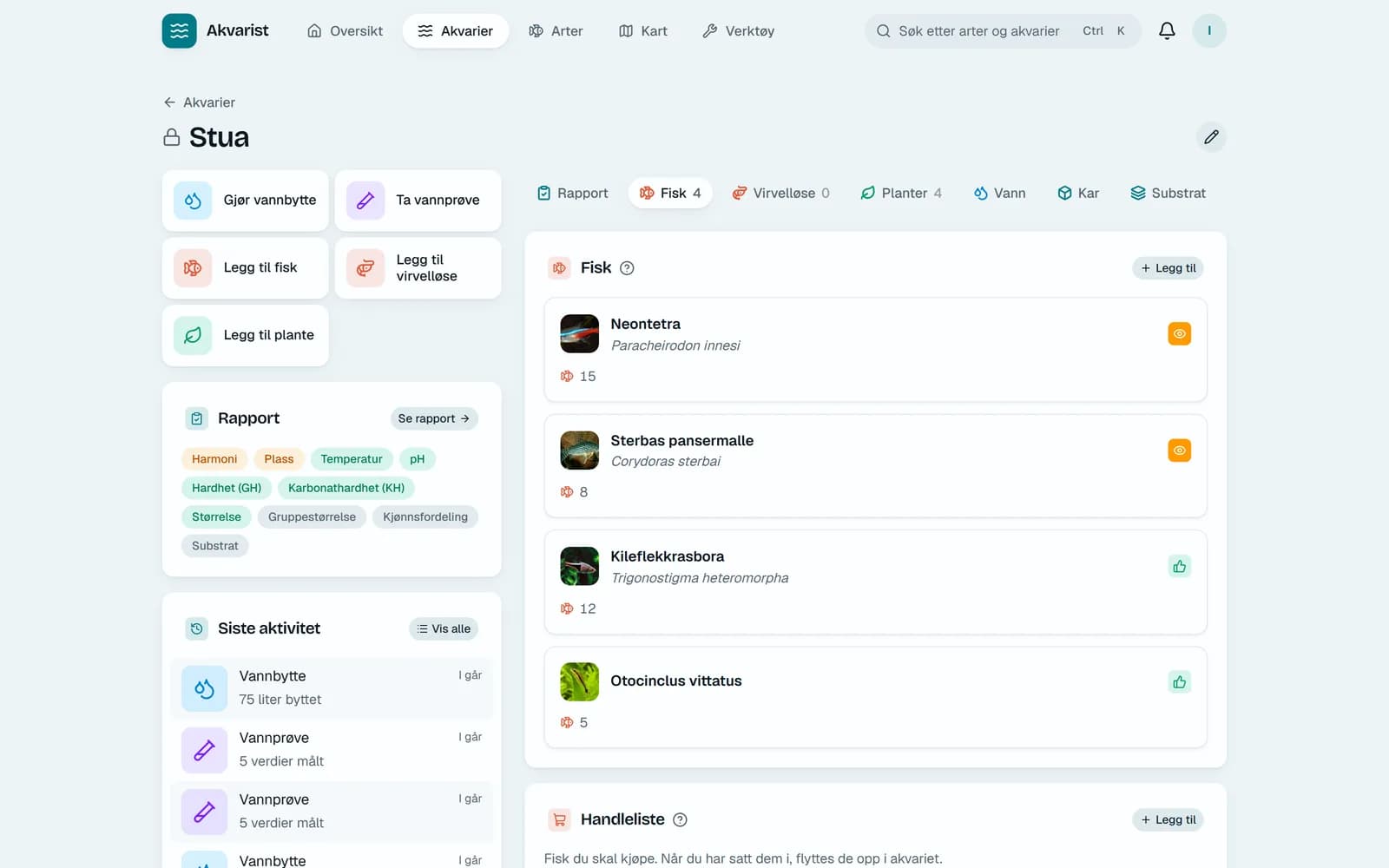Open the notifications bell
Image resolution: width=1389 pixels, height=868 pixels.
point(1167,30)
